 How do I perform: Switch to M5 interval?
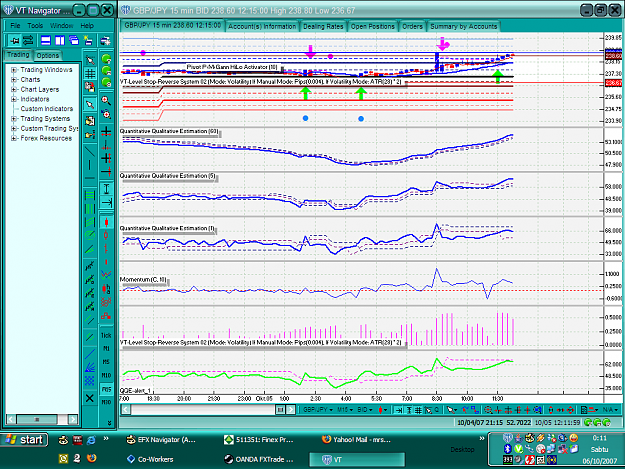(x=106, y=362)
